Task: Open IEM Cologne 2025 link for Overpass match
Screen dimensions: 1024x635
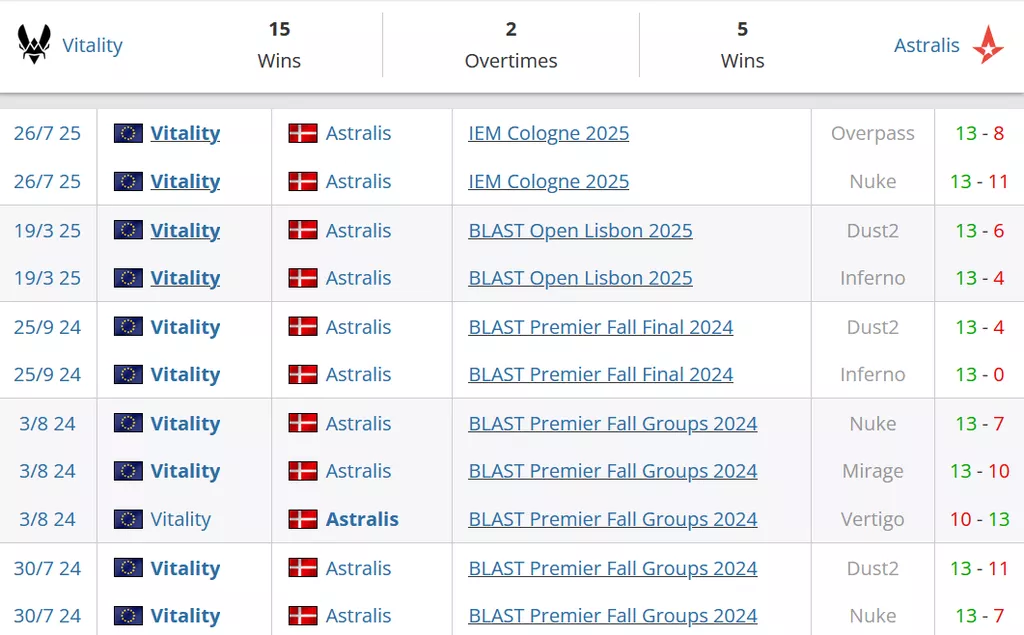Action: [548, 133]
